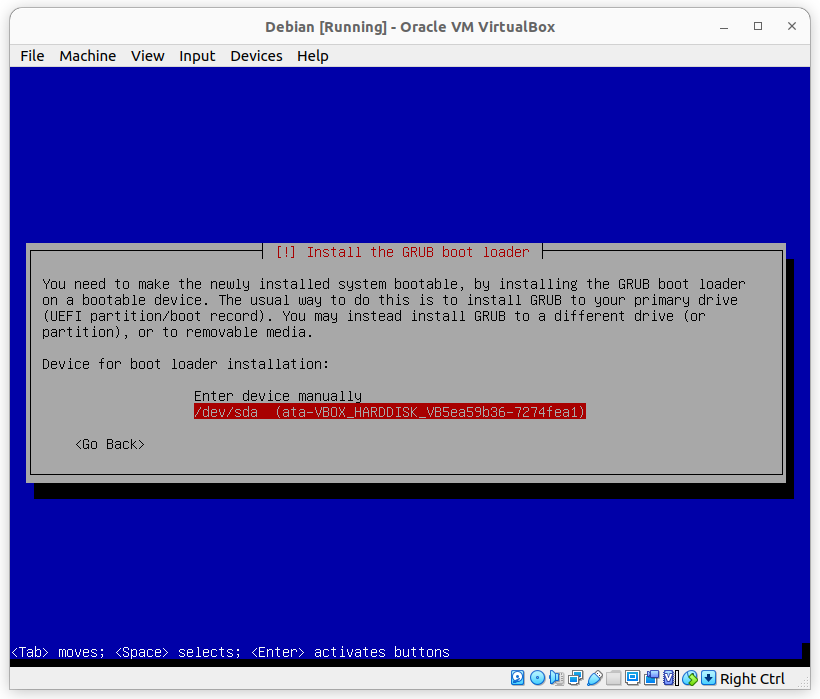Click the shared folders status icon
Screen dimensions: 820x699
pyautogui.click(x=613, y=678)
